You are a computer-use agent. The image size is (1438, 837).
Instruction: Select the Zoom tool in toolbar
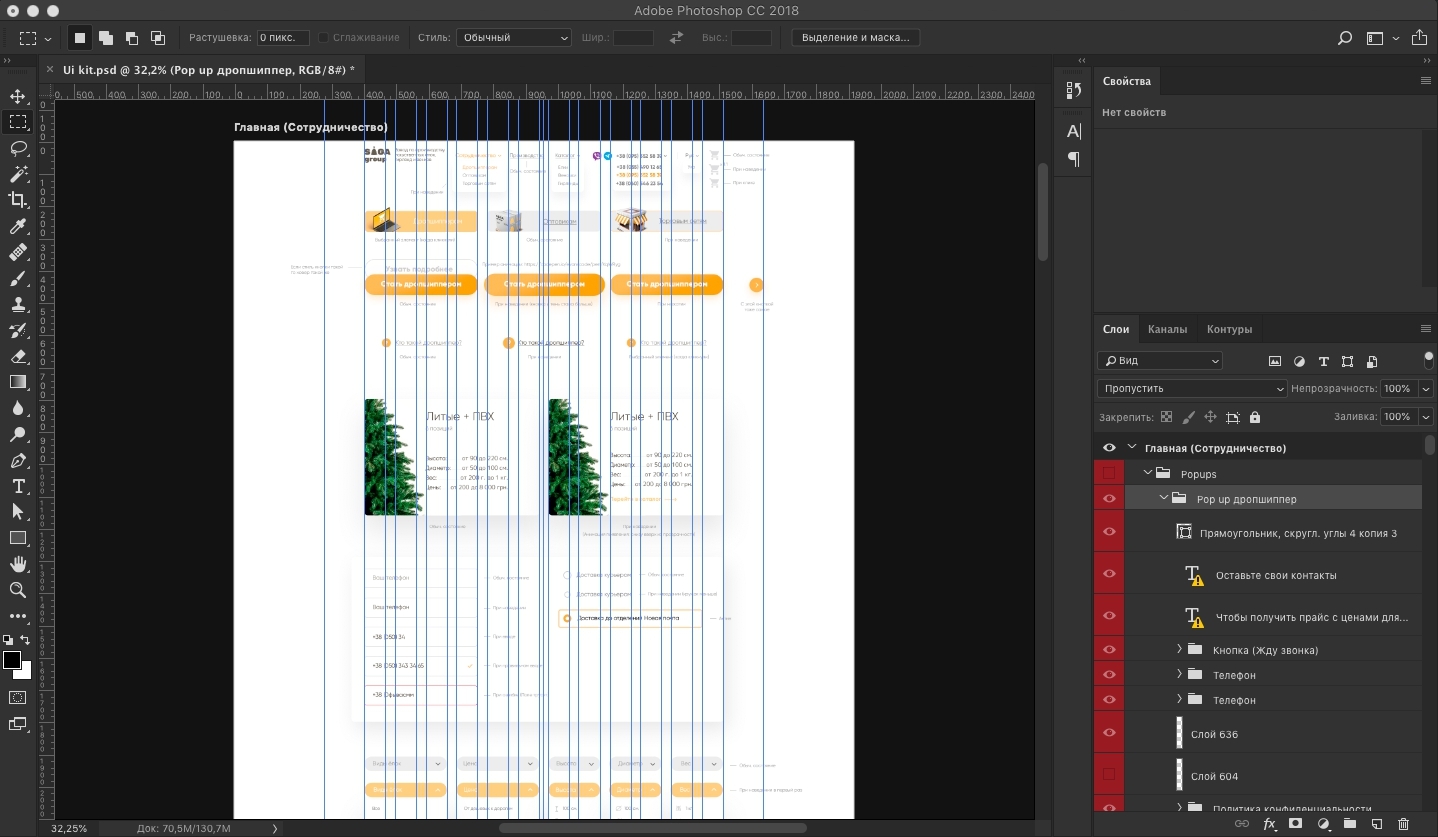pos(18,590)
